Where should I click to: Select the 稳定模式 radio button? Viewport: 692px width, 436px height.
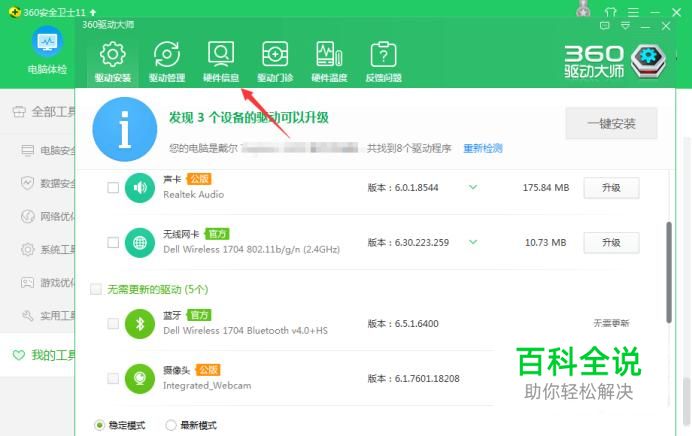click(x=99, y=425)
